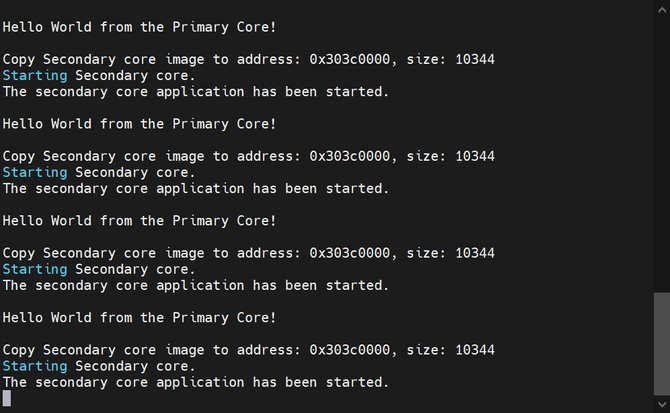Click the word "Copy" in the second Copy line
This screenshot has width=670, height=413.
pyautogui.click(x=19, y=156)
